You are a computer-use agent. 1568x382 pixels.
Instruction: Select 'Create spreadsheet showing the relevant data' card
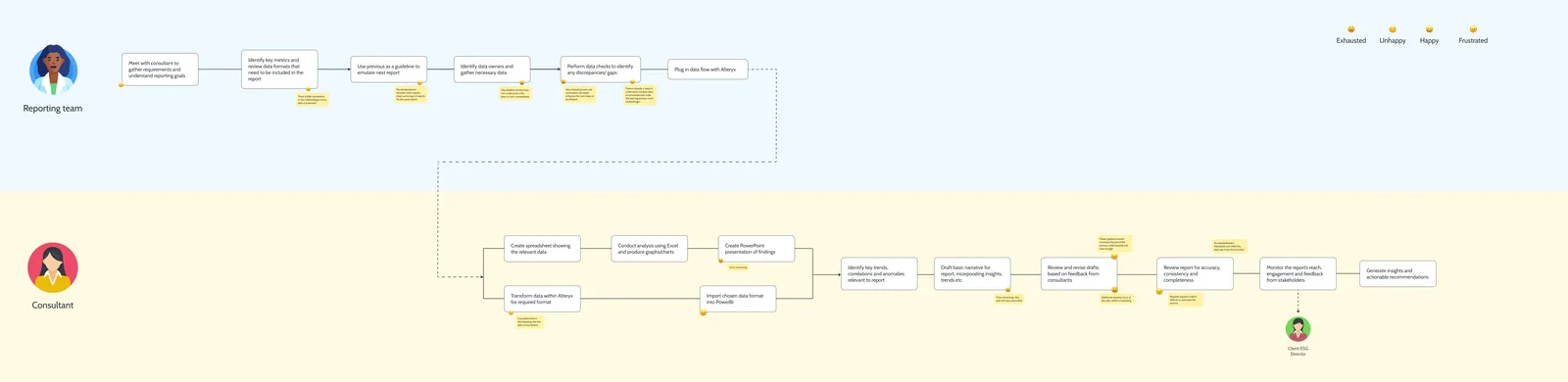[x=543, y=249]
